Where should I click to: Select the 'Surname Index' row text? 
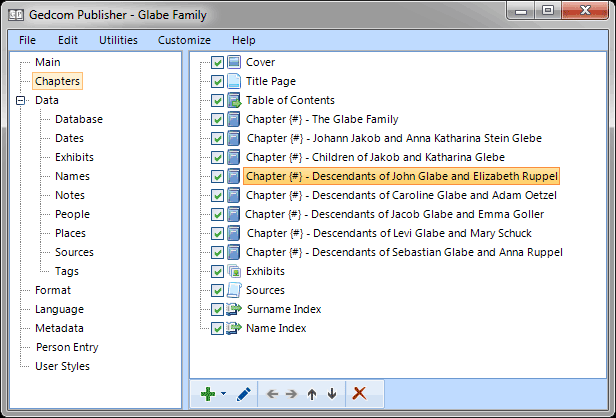[284, 309]
